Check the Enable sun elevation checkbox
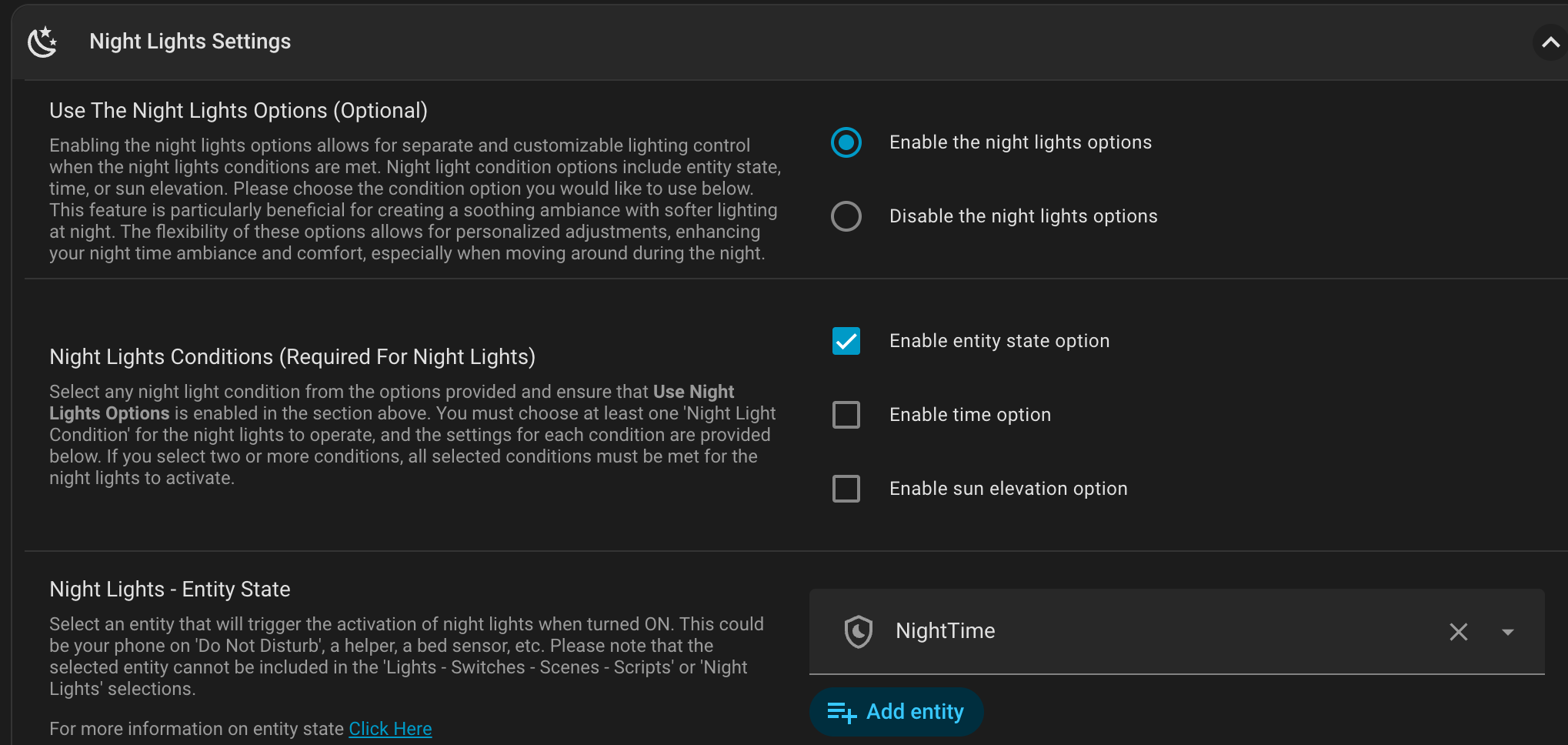The image size is (1568, 745). coord(846,489)
